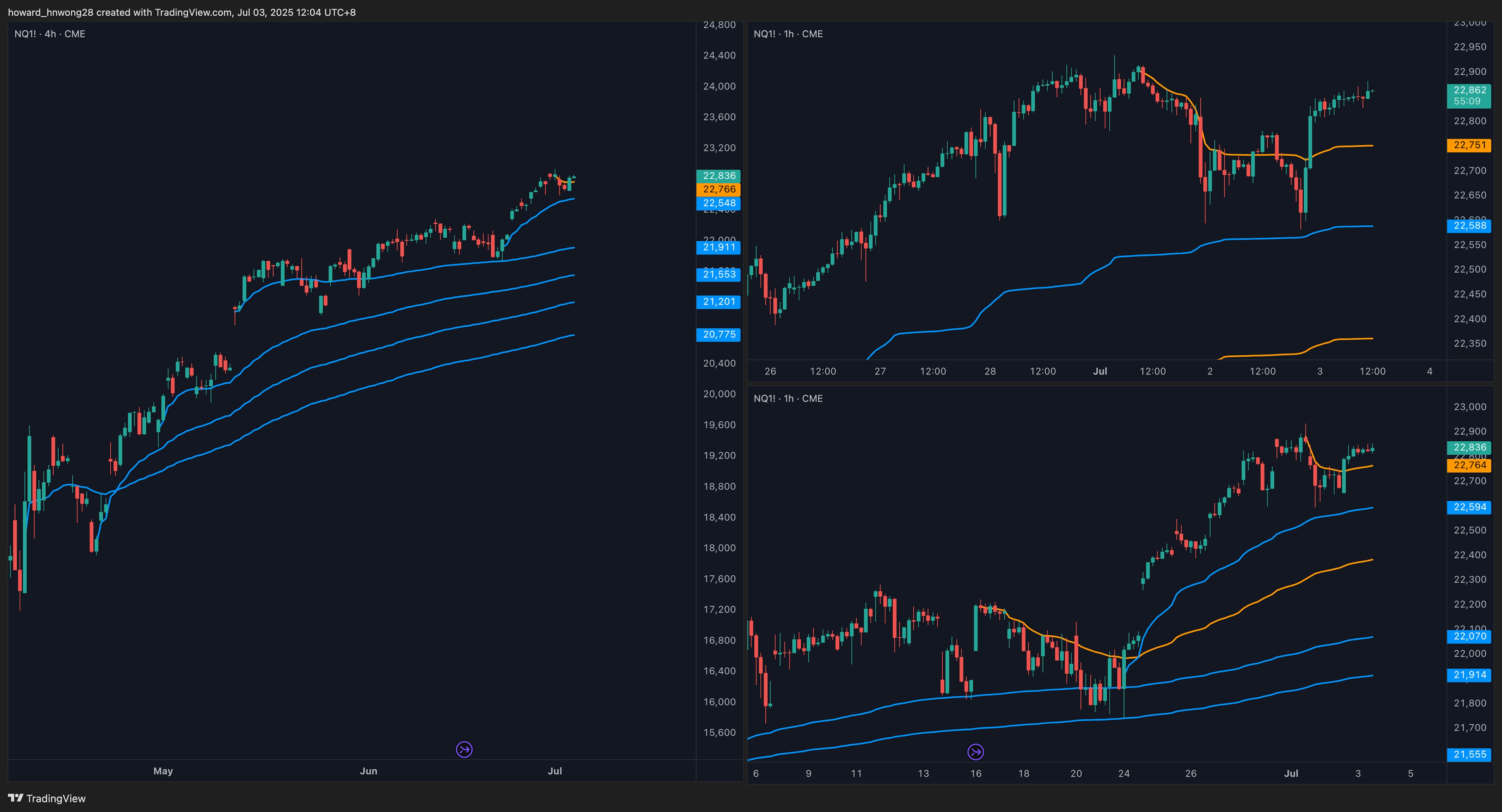Click the purple contract-roll icon near date 16

pyautogui.click(x=976, y=752)
